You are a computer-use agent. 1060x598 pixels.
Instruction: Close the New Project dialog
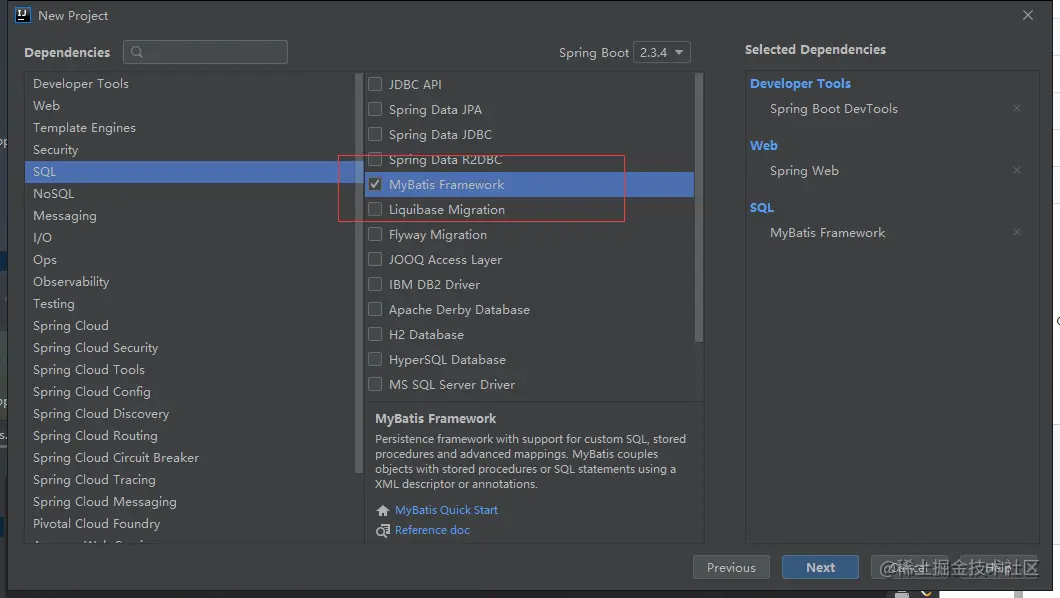click(x=1028, y=15)
